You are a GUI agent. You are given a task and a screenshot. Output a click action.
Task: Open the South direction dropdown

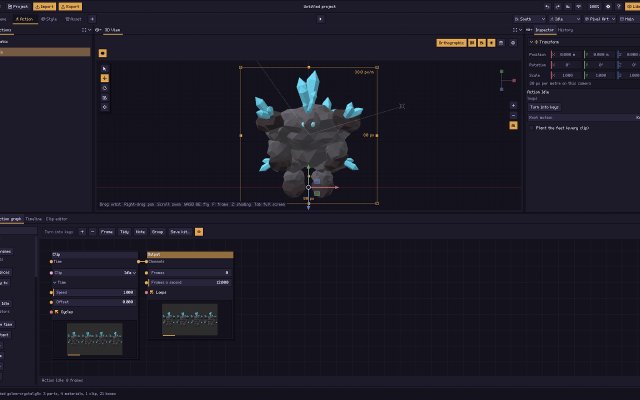(529, 19)
